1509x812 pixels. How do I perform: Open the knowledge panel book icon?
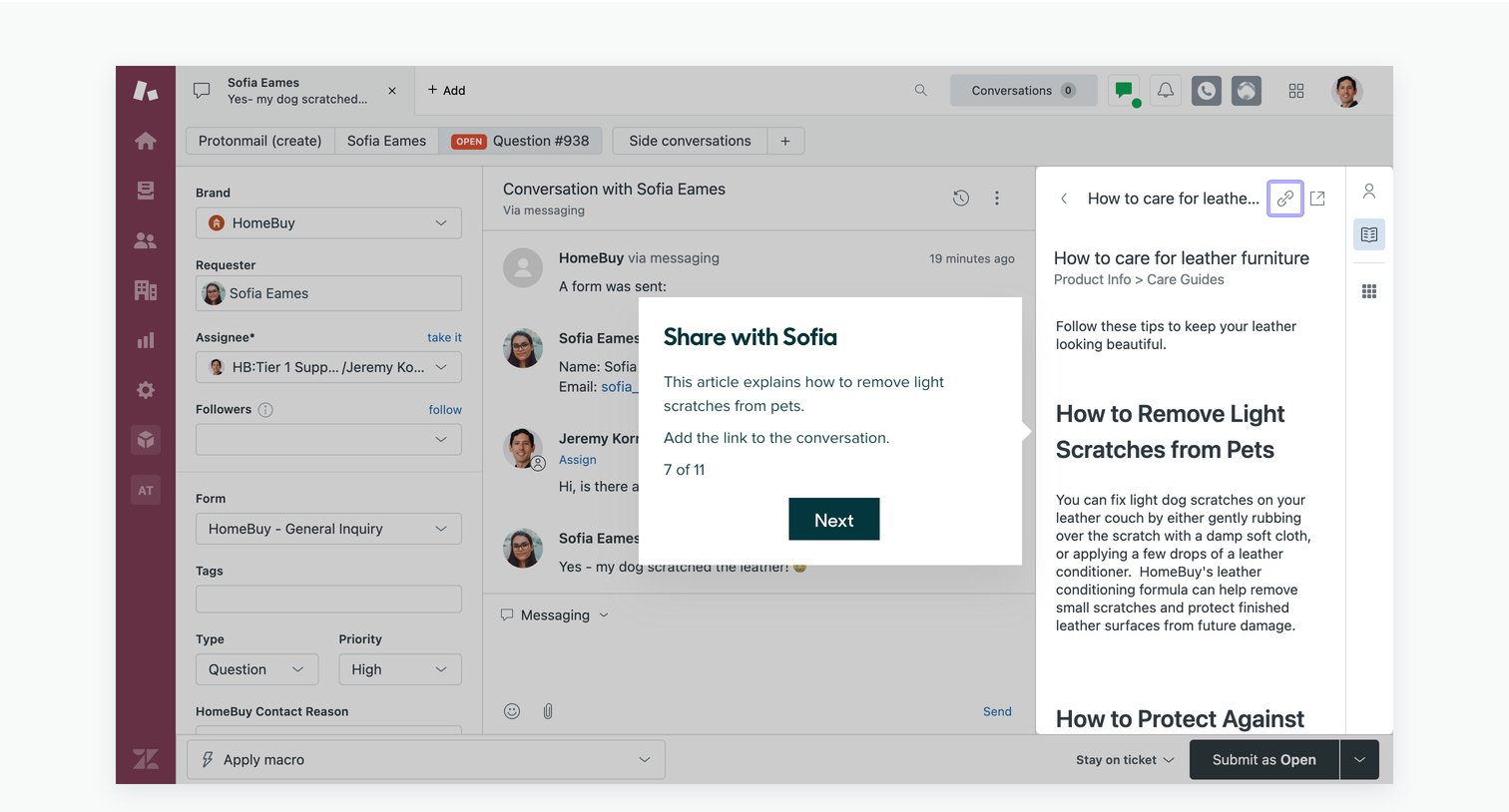coord(1369,234)
